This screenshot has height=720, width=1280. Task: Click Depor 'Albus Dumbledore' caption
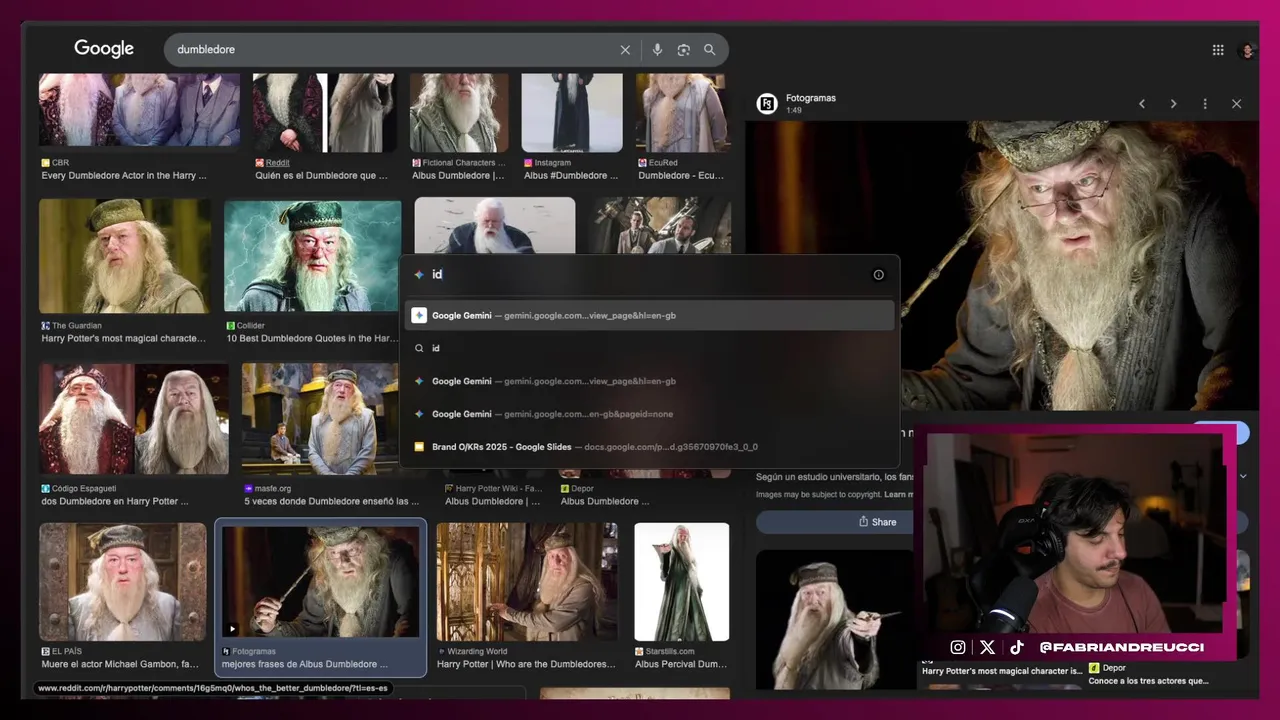605,501
